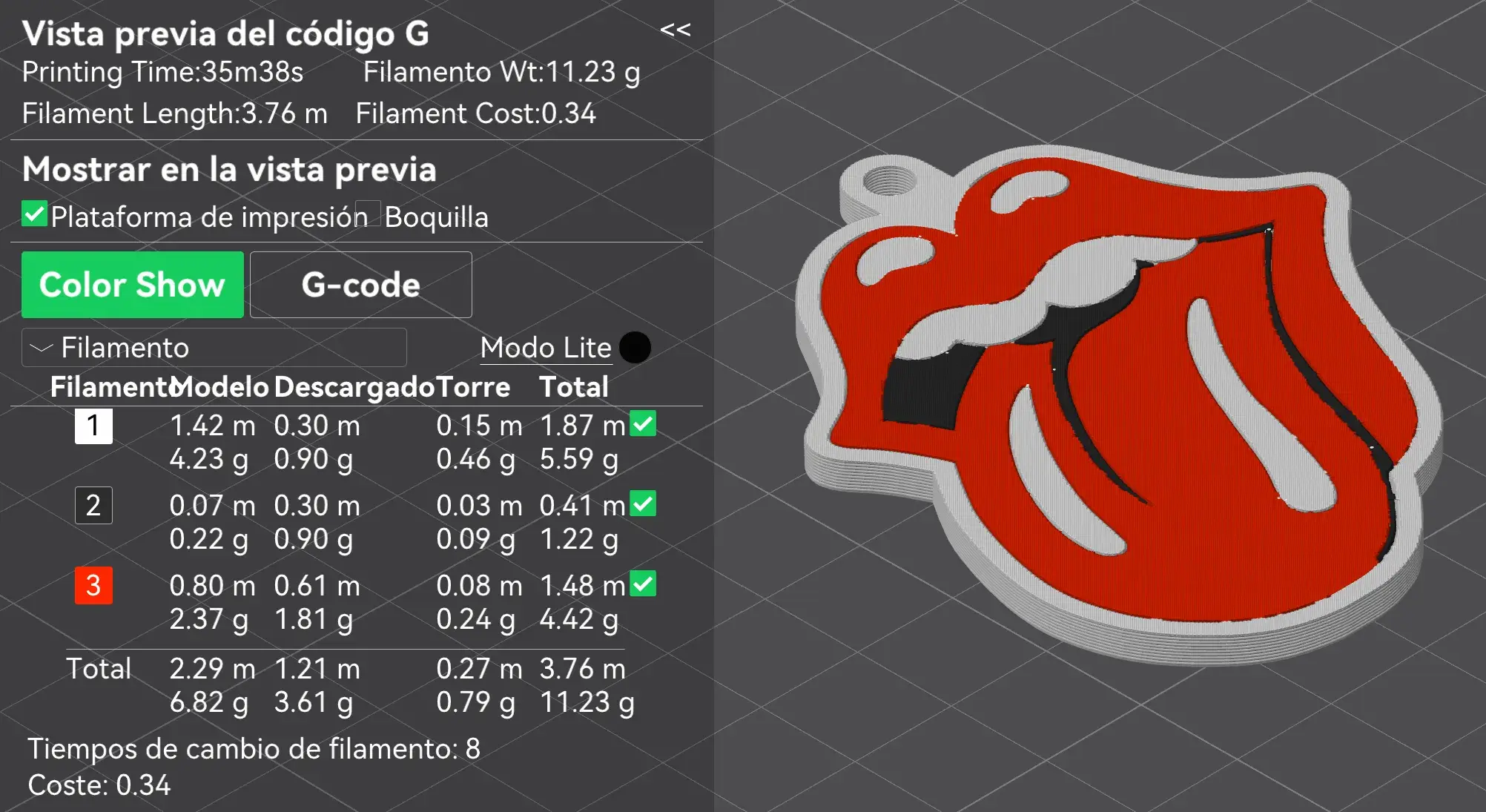Select the red filament 3 color swatch

[x=93, y=586]
